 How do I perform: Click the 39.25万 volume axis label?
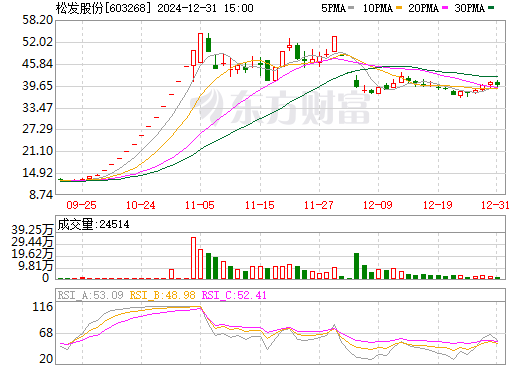pos(32,230)
